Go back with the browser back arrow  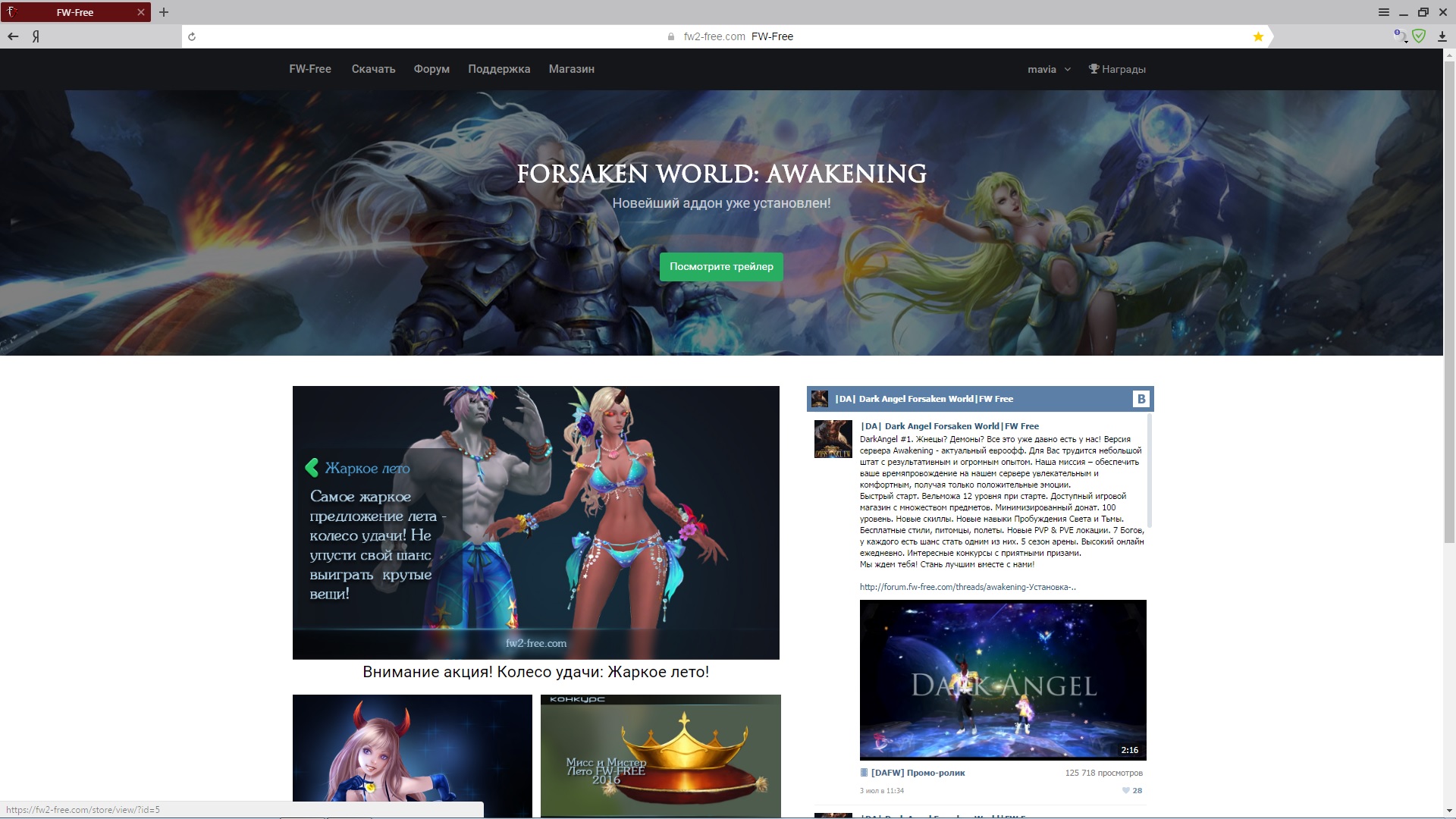click(13, 36)
